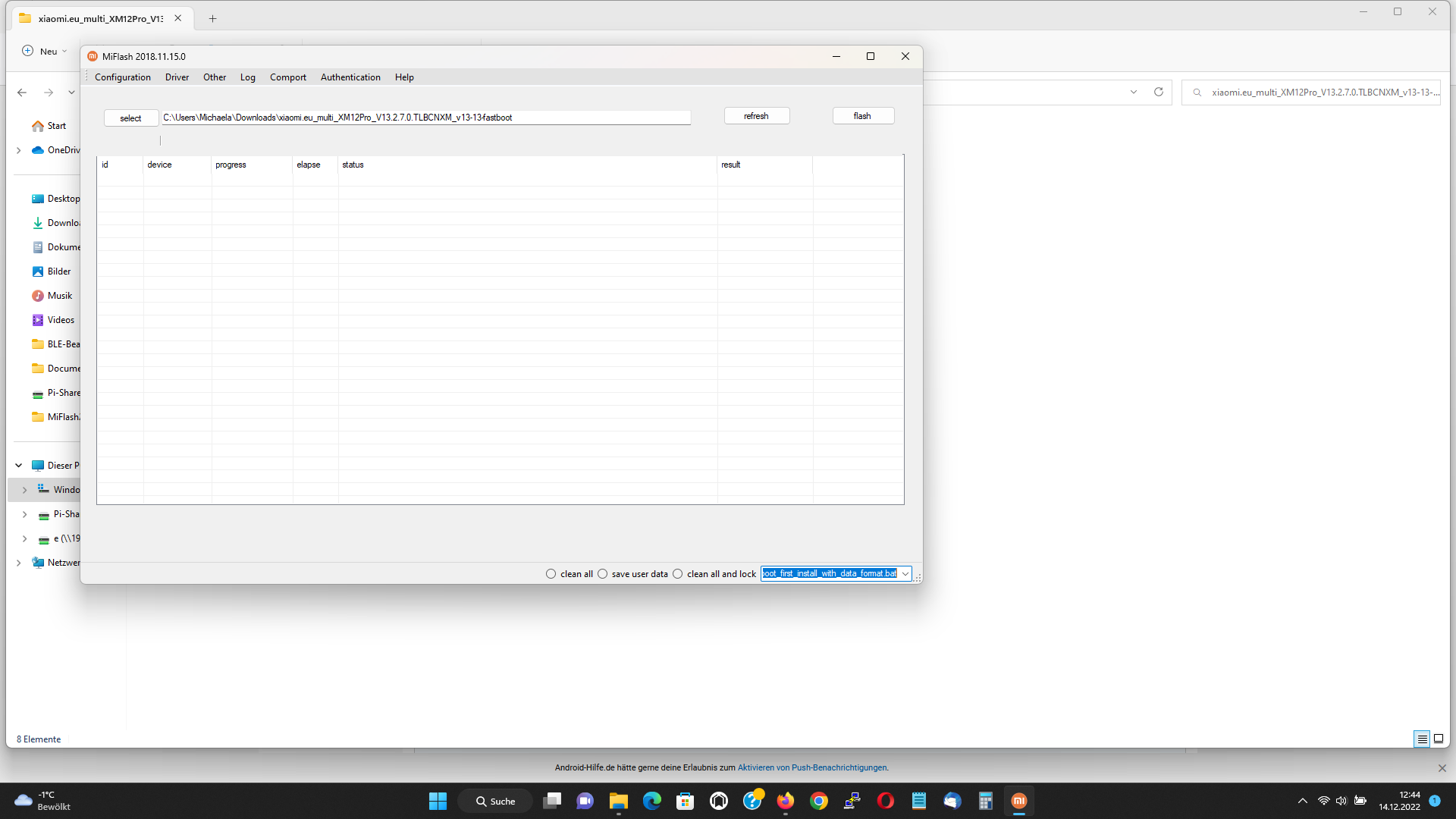Collapse the Dieser PC tree node
The height and width of the screenshot is (819, 1456).
[x=19, y=466]
